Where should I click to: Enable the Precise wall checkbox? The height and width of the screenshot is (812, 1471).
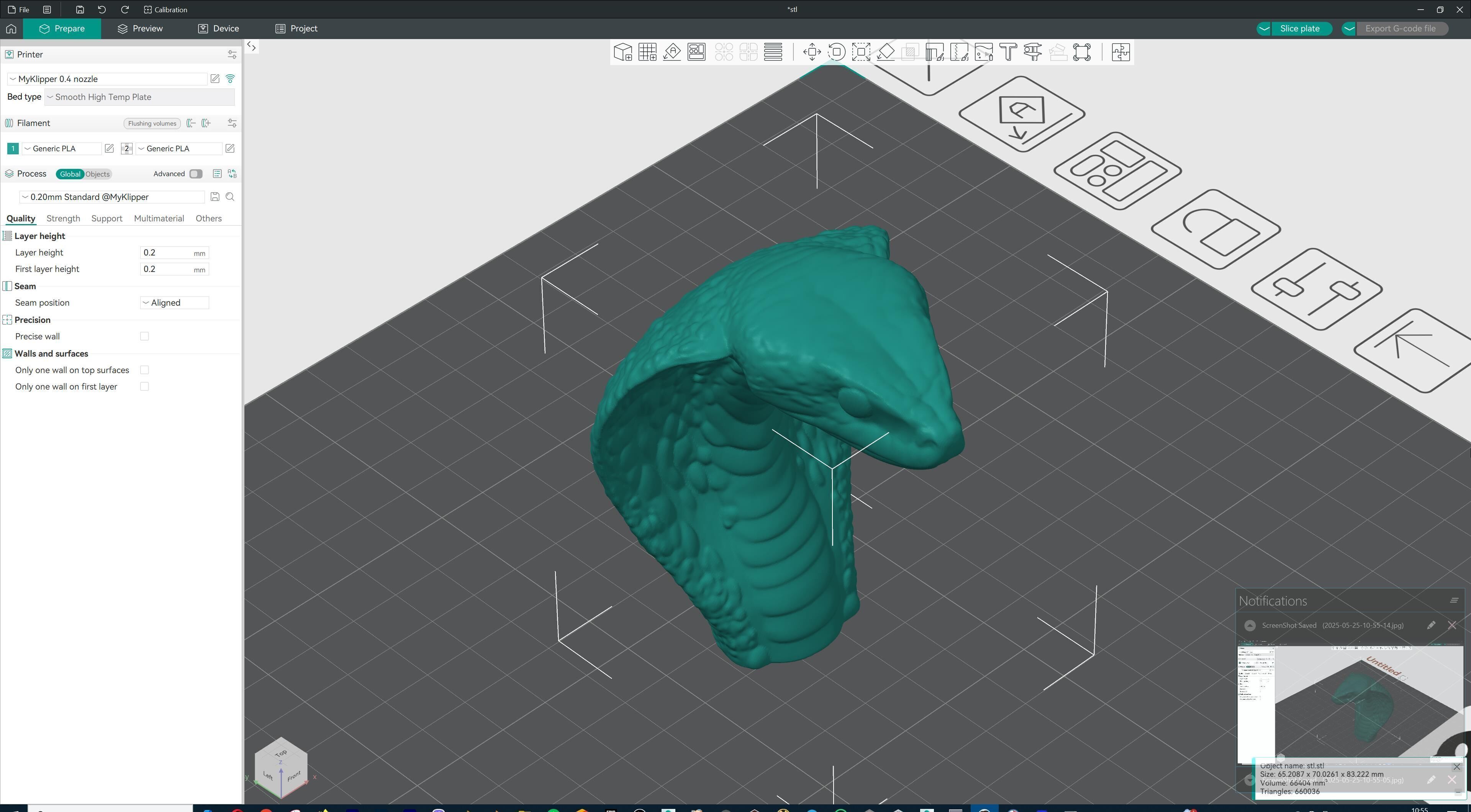click(x=144, y=336)
